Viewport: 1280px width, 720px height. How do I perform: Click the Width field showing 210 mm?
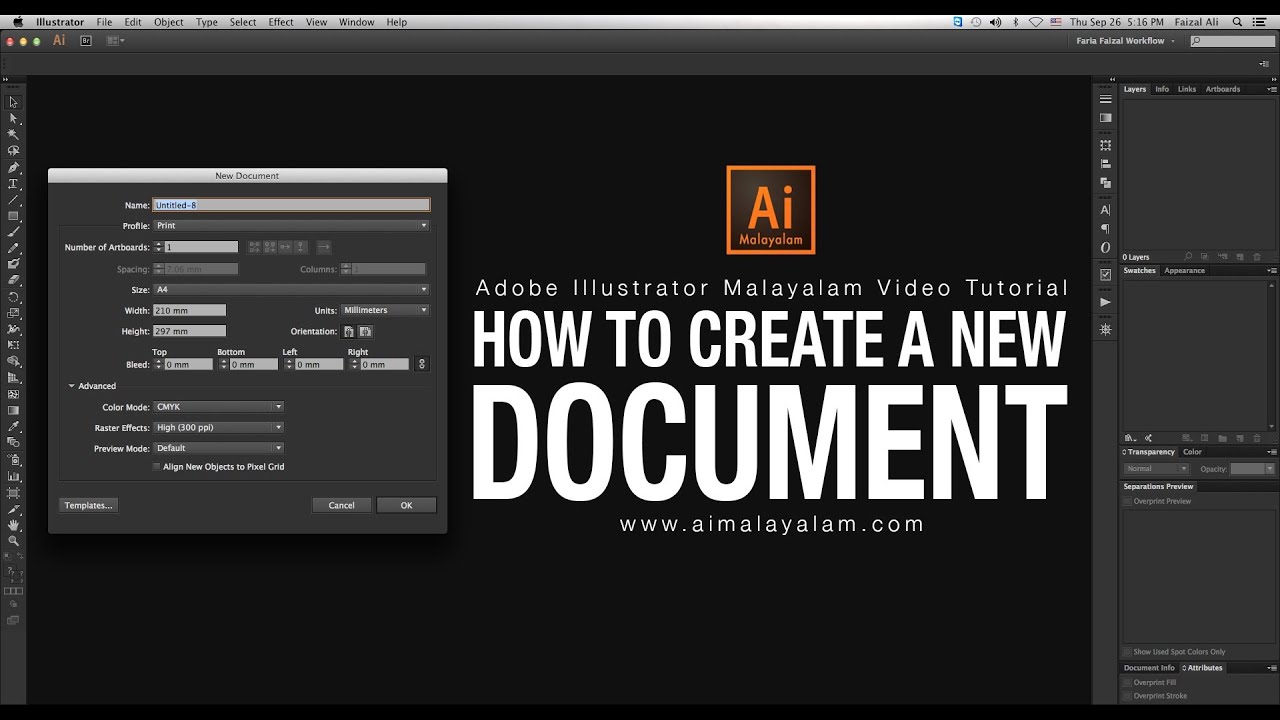tap(190, 310)
